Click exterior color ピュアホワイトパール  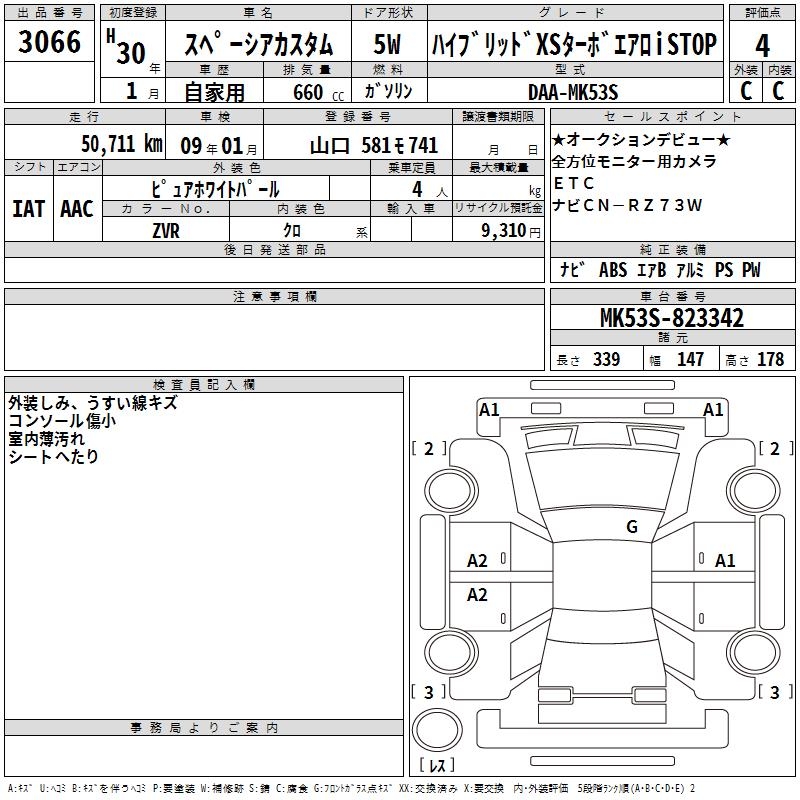[215, 189]
